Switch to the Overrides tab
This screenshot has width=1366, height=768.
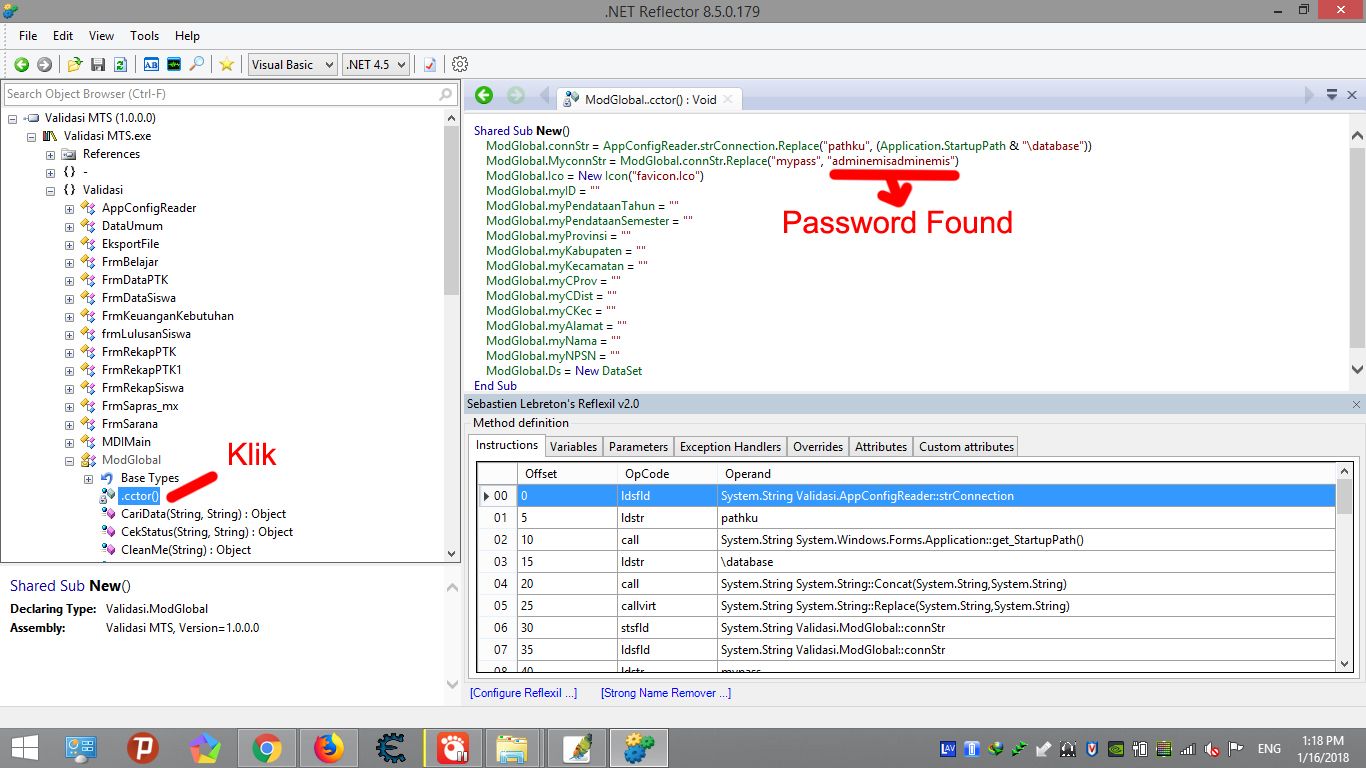[x=818, y=447]
